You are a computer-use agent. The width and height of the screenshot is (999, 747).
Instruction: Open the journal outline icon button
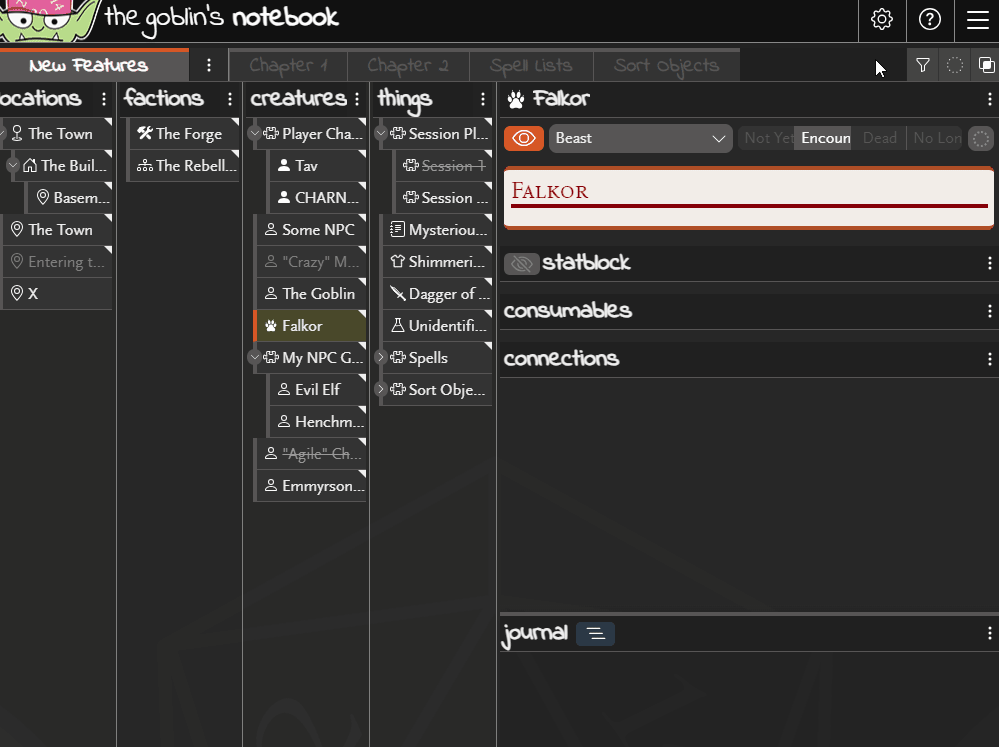[x=595, y=633]
